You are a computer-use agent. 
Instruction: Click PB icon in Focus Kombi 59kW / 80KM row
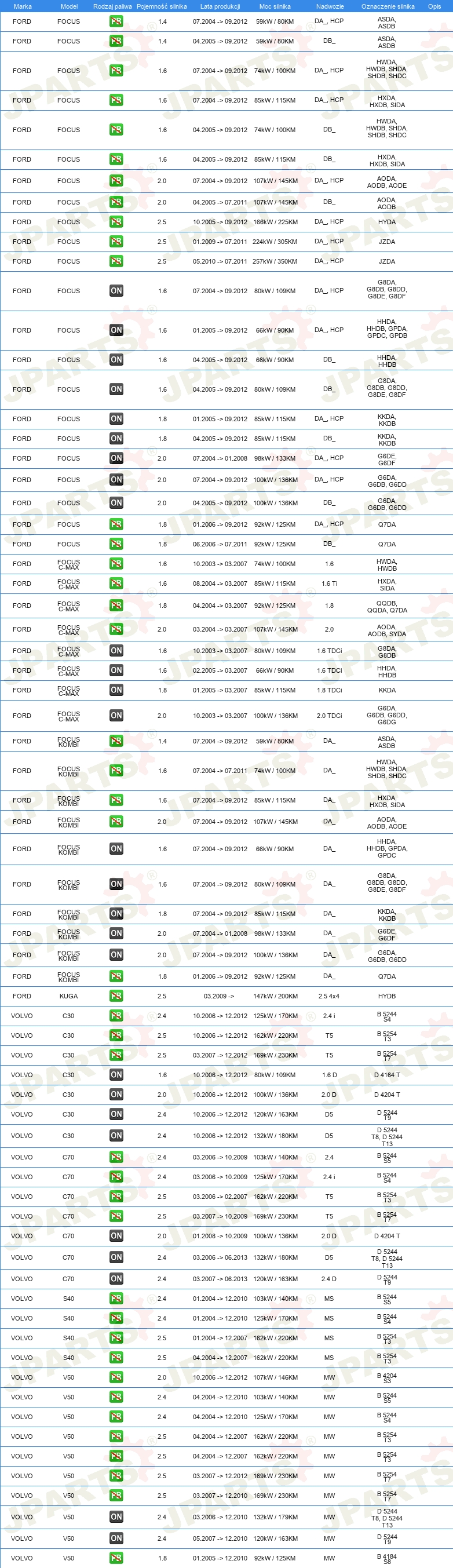pyautogui.click(x=116, y=741)
